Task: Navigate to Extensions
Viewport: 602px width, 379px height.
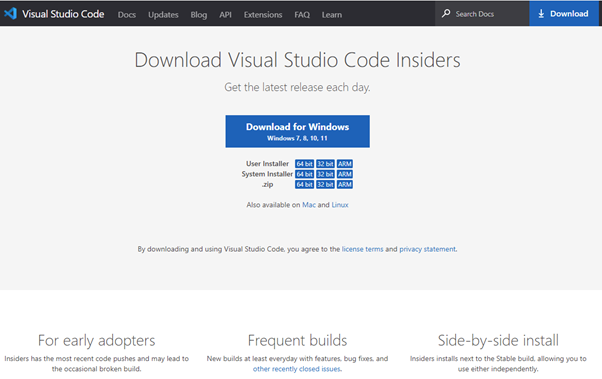Action: 263,15
